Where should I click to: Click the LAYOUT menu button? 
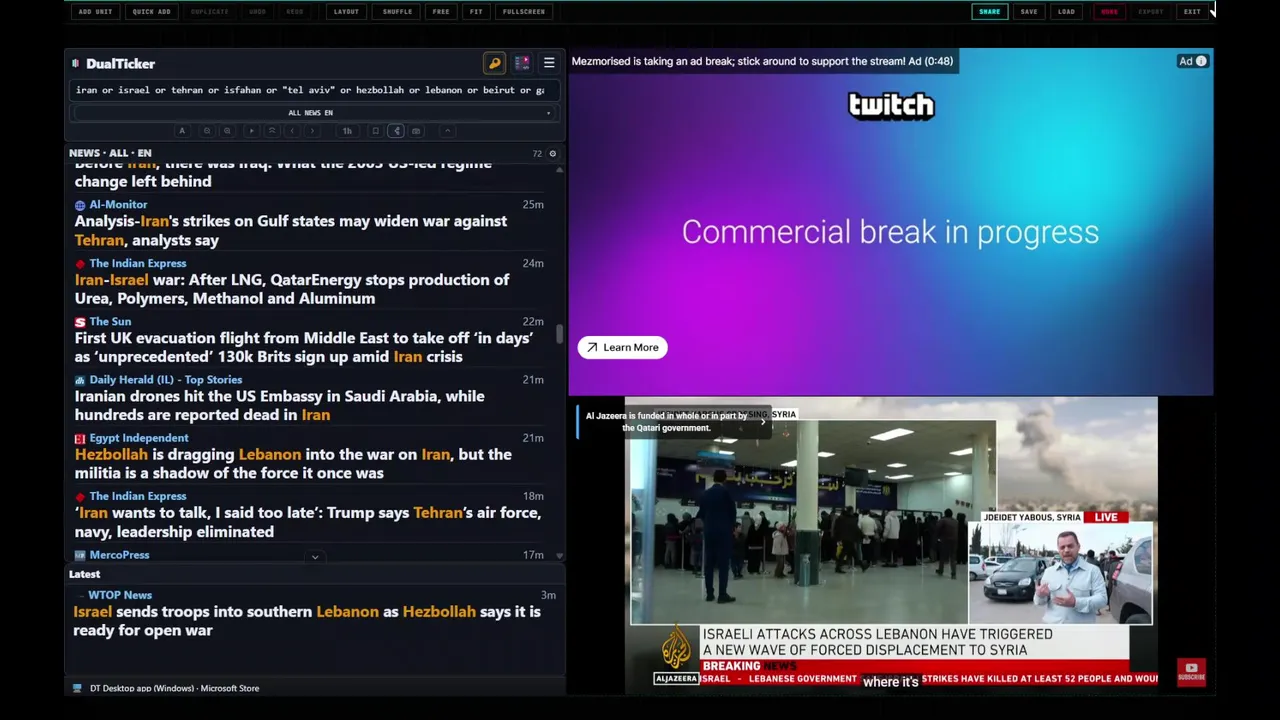pos(346,12)
